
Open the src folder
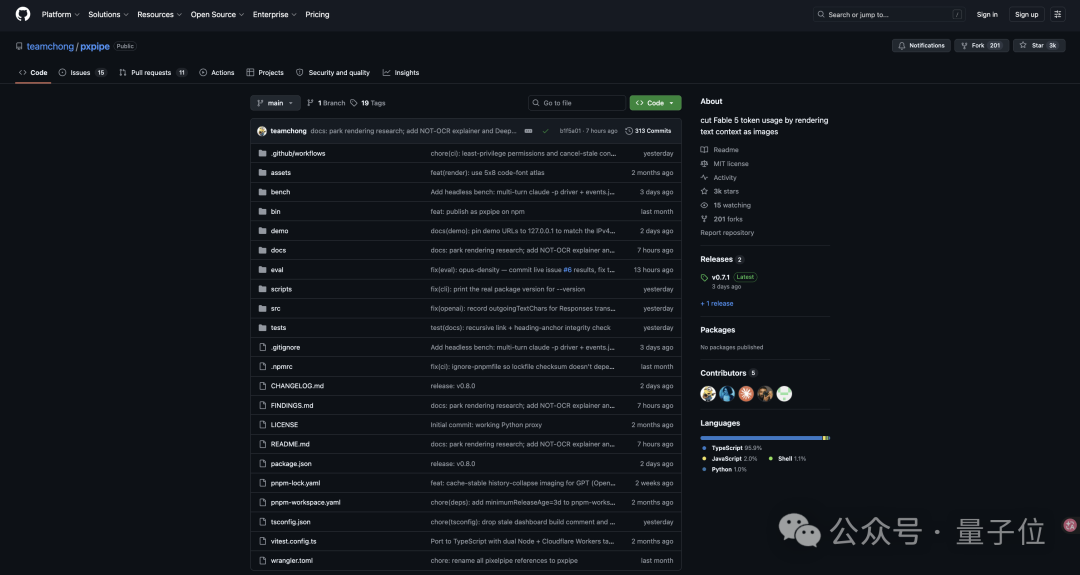pyautogui.click(x=276, y=309)
